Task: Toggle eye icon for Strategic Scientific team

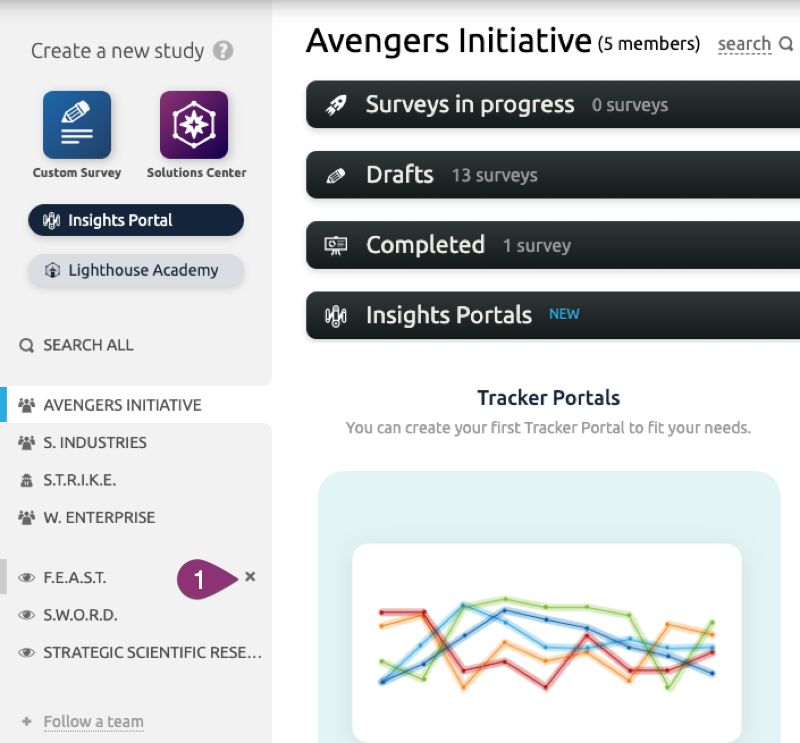Action: 27,653
